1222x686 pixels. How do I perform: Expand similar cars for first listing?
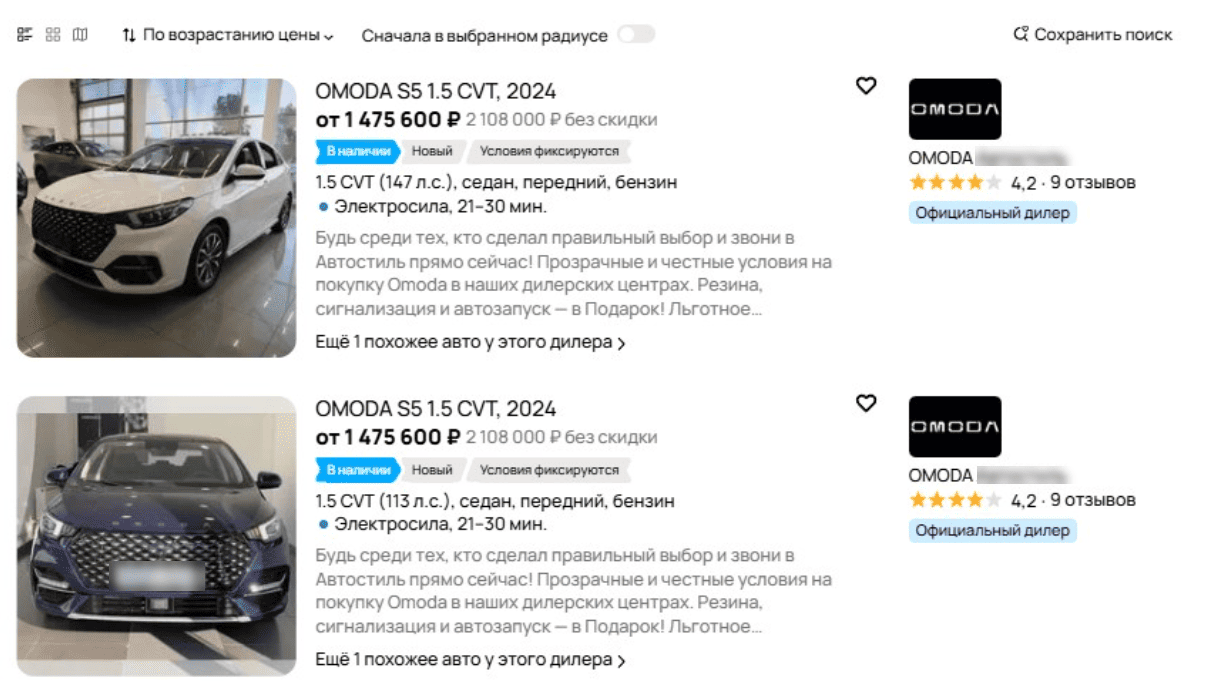coord(470,343)
